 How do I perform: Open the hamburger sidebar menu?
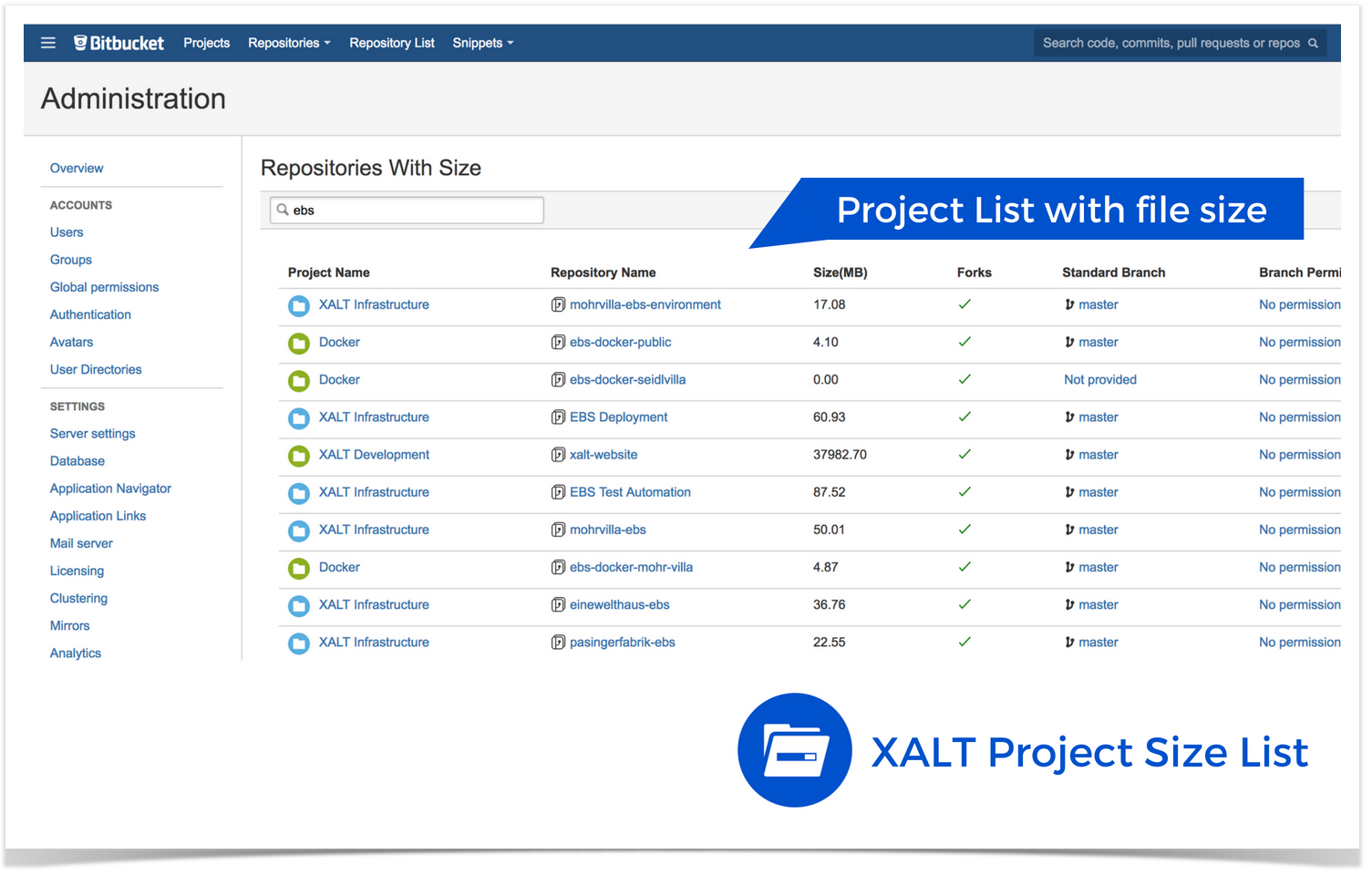click(x=48, y=43)
